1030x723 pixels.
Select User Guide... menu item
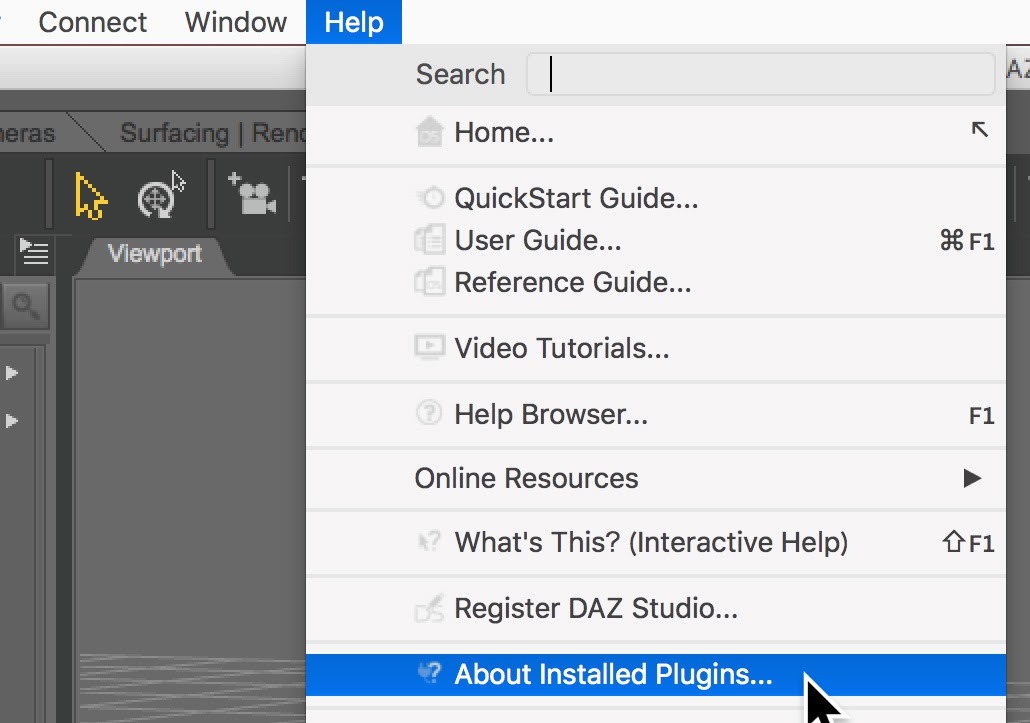[538, 240]
